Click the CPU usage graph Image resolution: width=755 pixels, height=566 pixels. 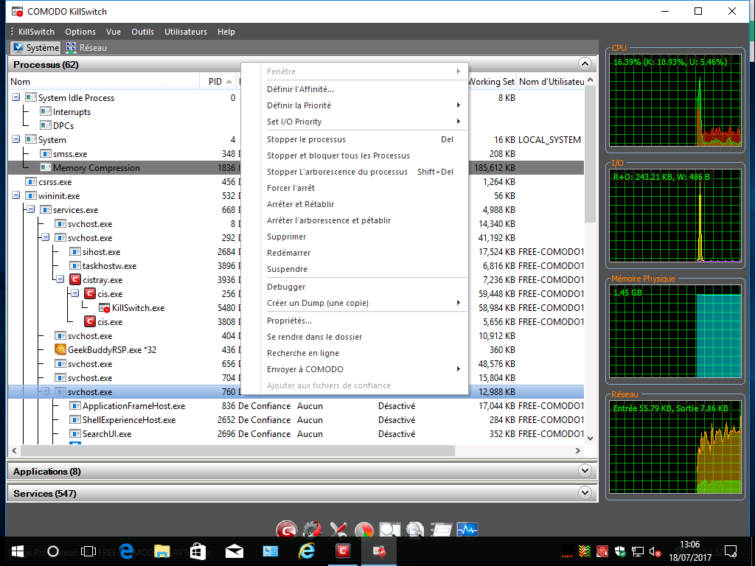[675, 101]
